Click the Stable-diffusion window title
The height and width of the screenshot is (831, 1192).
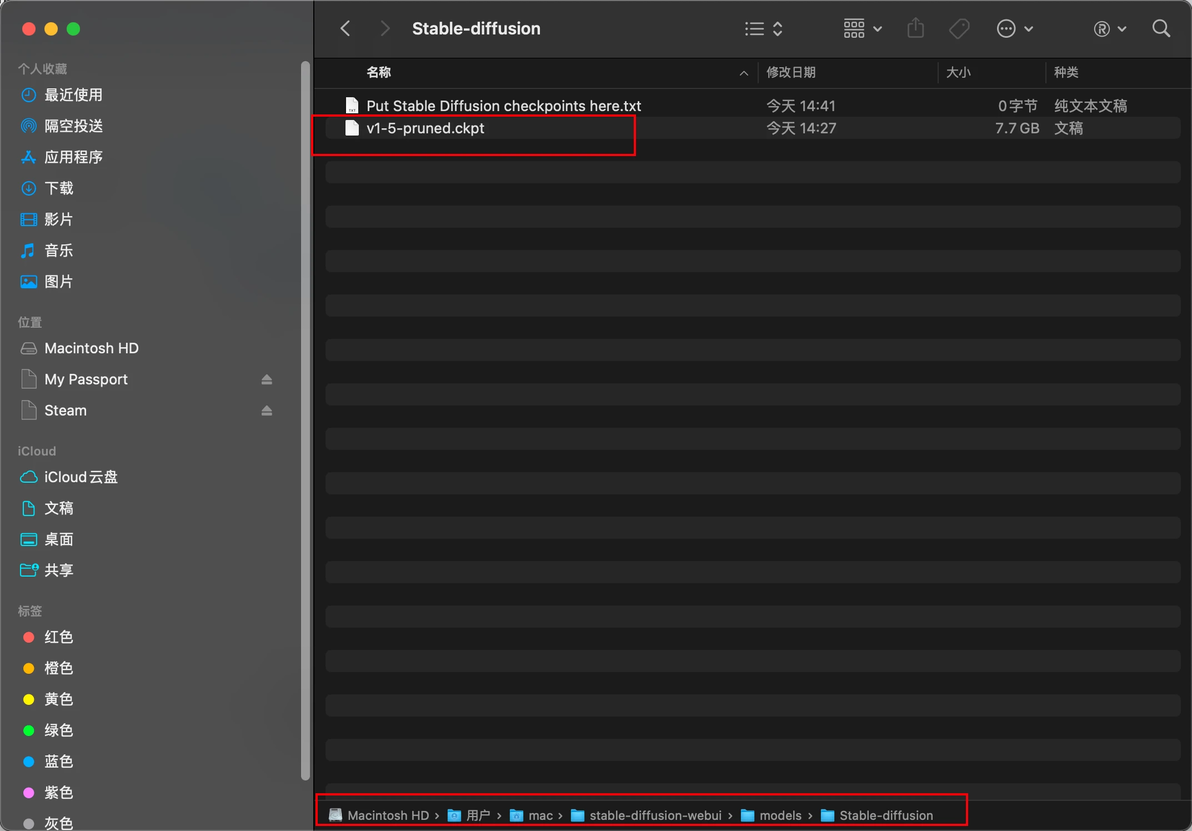click(x=476, y=29)
